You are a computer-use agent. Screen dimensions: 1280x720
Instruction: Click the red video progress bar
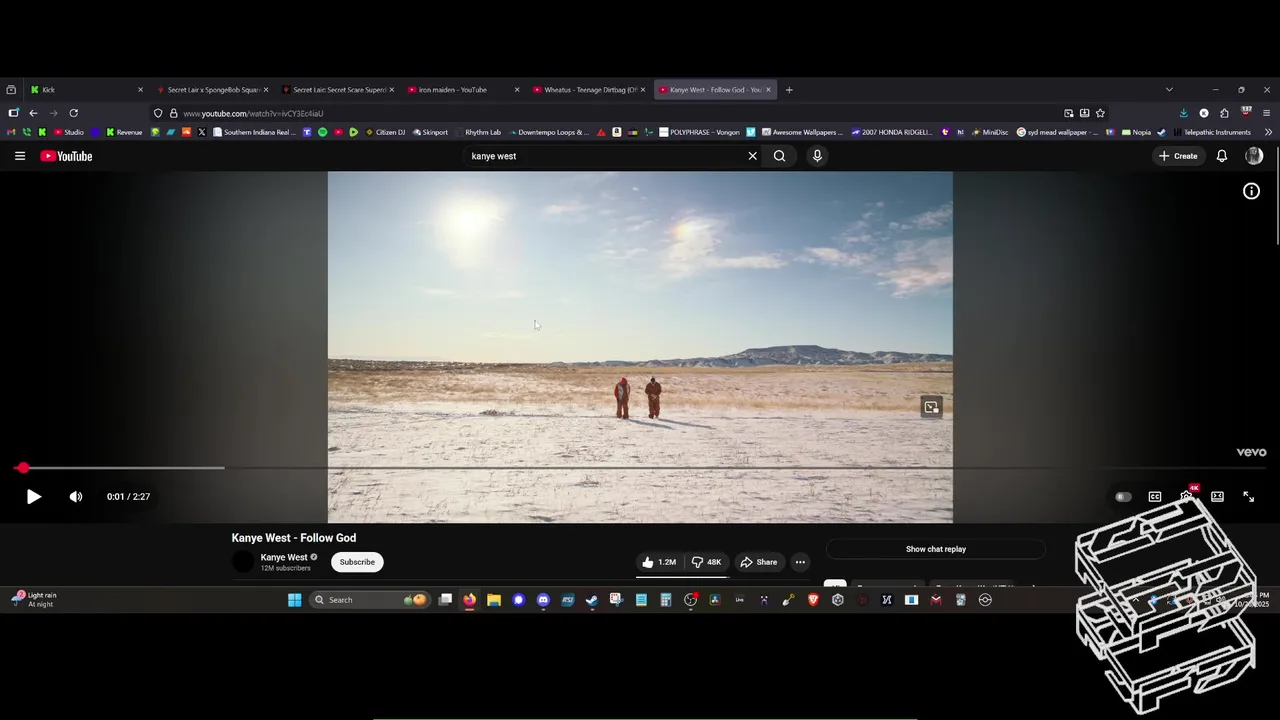tap(640, 468)
